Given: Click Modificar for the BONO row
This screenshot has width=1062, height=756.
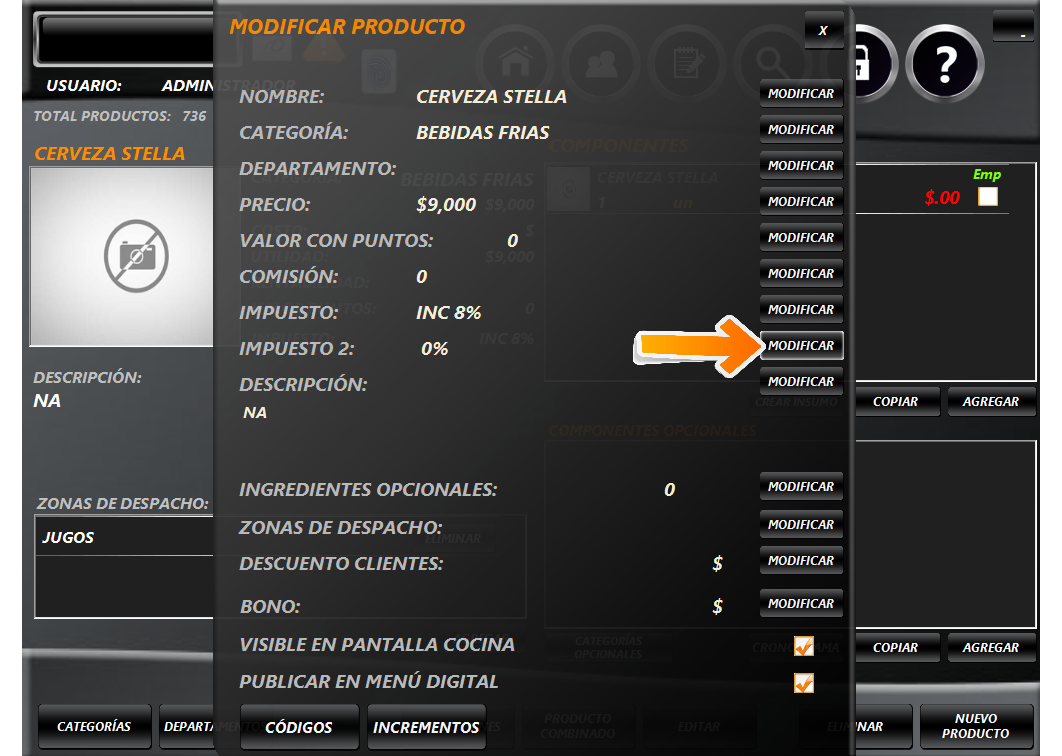Looking at the screenshot, I should coord(801,604).
